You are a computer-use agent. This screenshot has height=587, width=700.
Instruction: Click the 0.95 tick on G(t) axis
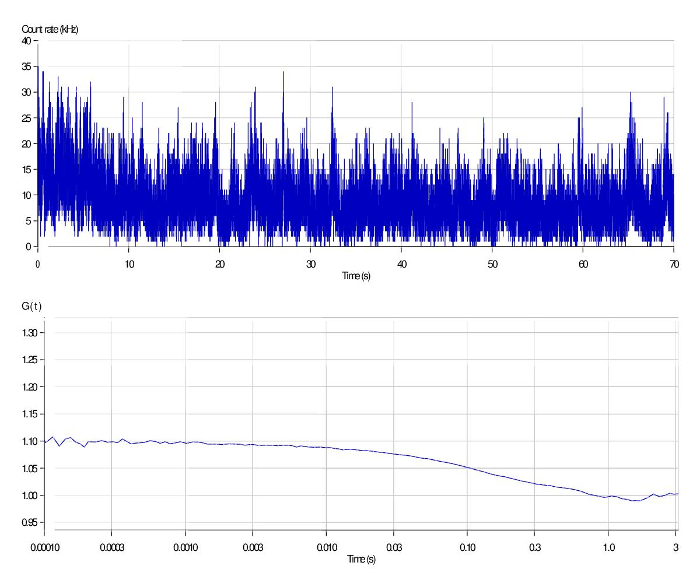[x=30, y=523]
